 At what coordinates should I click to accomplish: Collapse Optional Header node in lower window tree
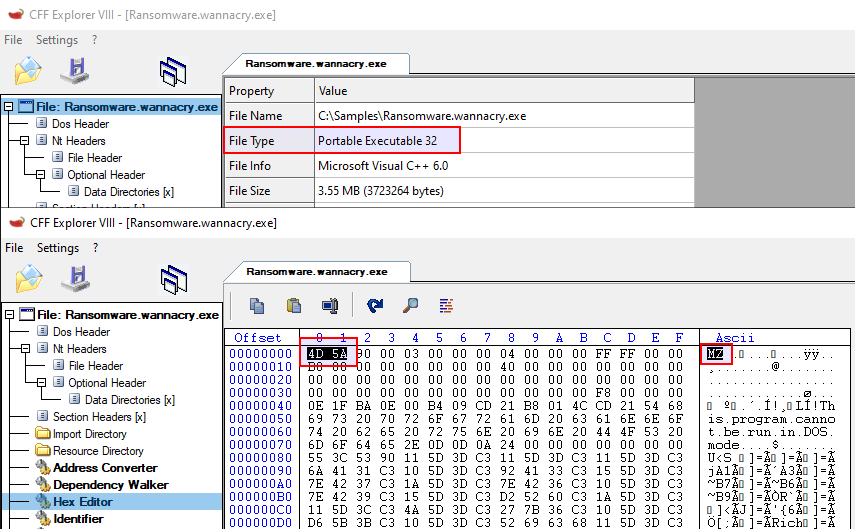click(41, 383)
